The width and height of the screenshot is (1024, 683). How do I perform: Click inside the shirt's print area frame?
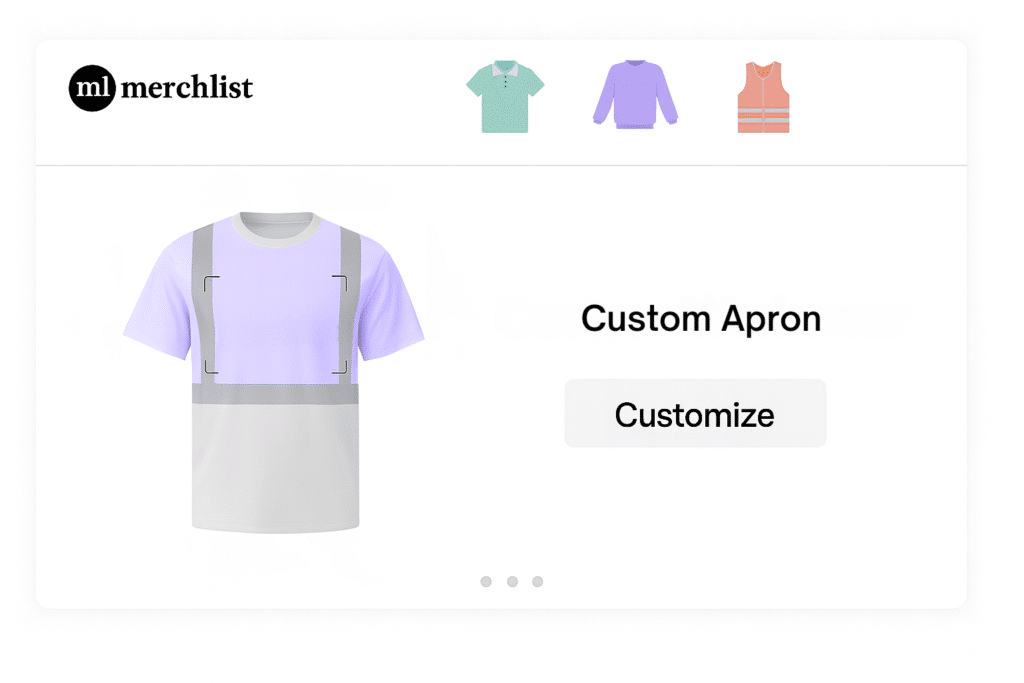click(x=275, y=325)
